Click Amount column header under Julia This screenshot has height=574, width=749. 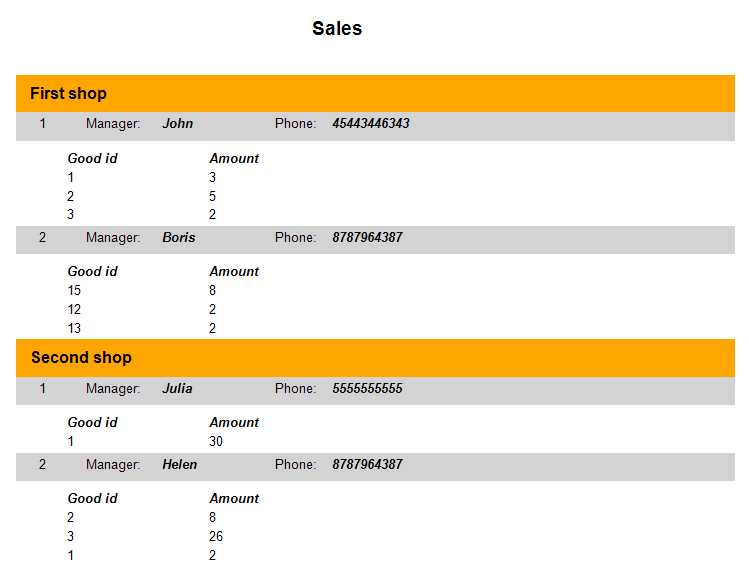click(234, 422)
